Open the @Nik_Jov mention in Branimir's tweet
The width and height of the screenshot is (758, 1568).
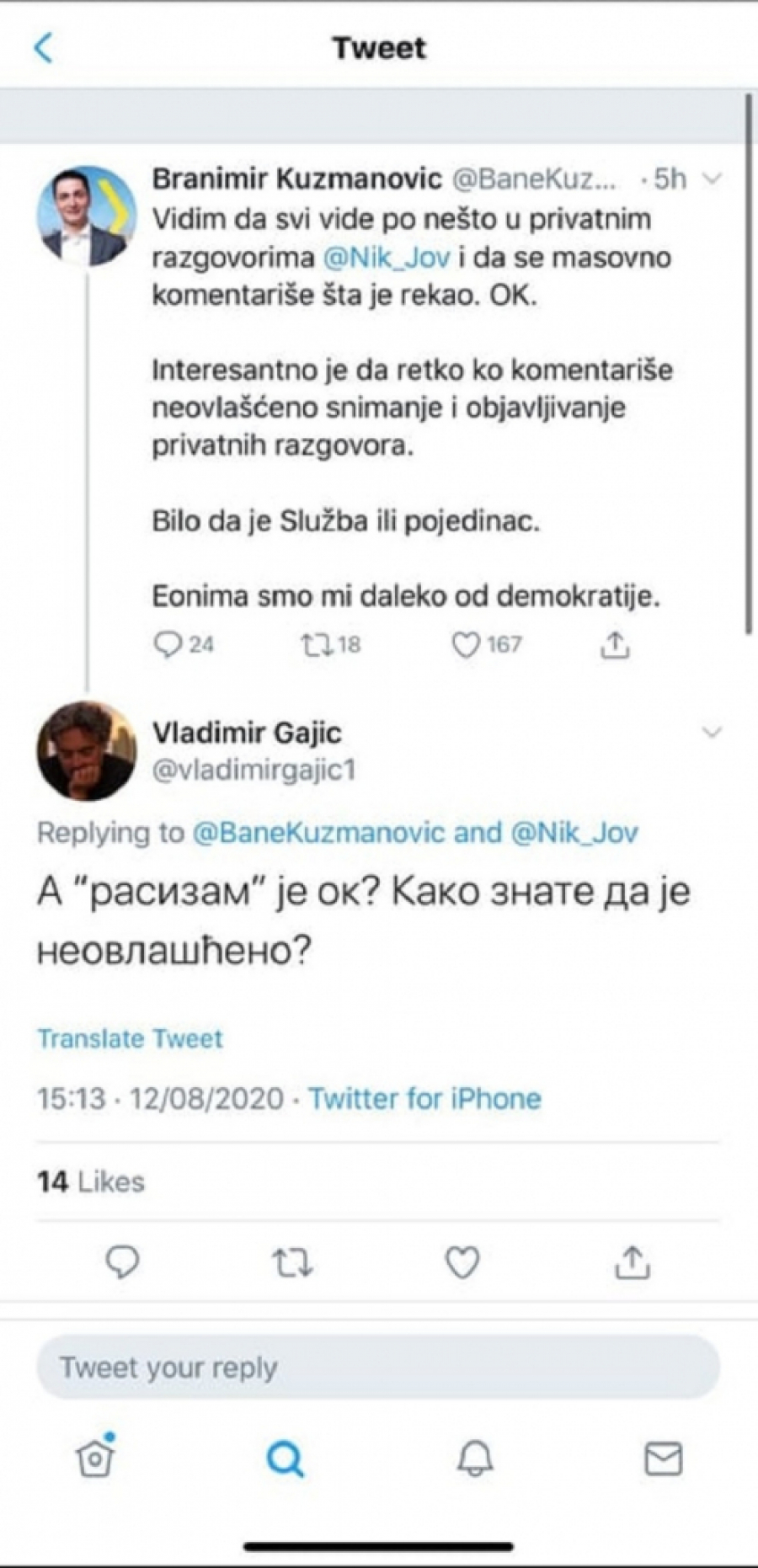pyautogui.click(x=387, y=257)
